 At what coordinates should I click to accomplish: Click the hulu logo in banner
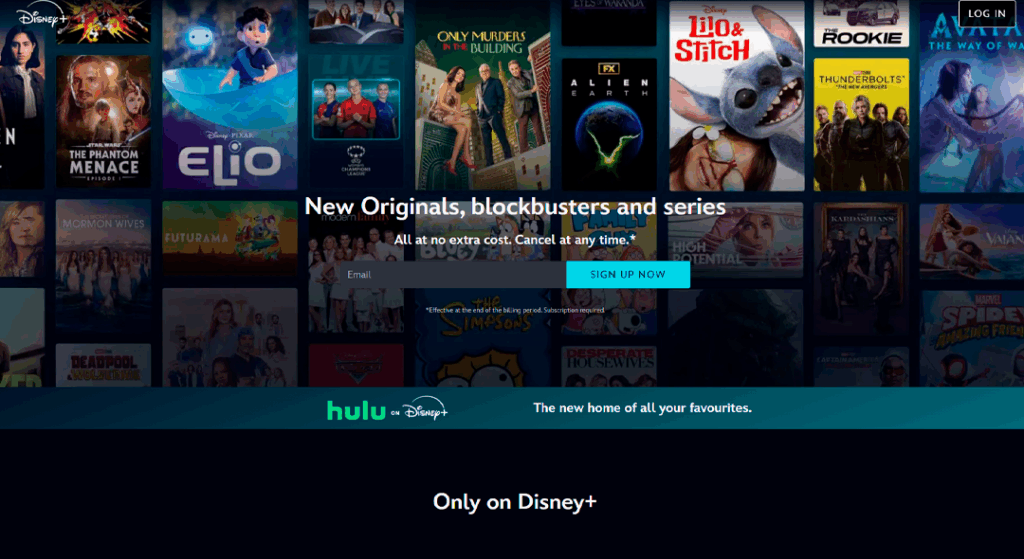tap(356, 410)
